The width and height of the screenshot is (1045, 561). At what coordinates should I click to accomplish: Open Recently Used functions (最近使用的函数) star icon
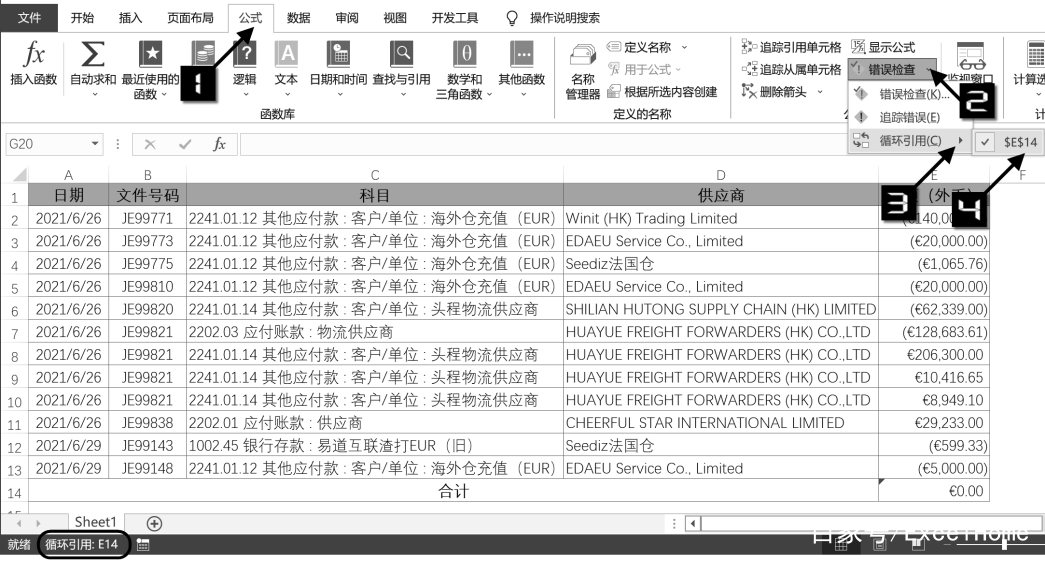tap(151, 54)
